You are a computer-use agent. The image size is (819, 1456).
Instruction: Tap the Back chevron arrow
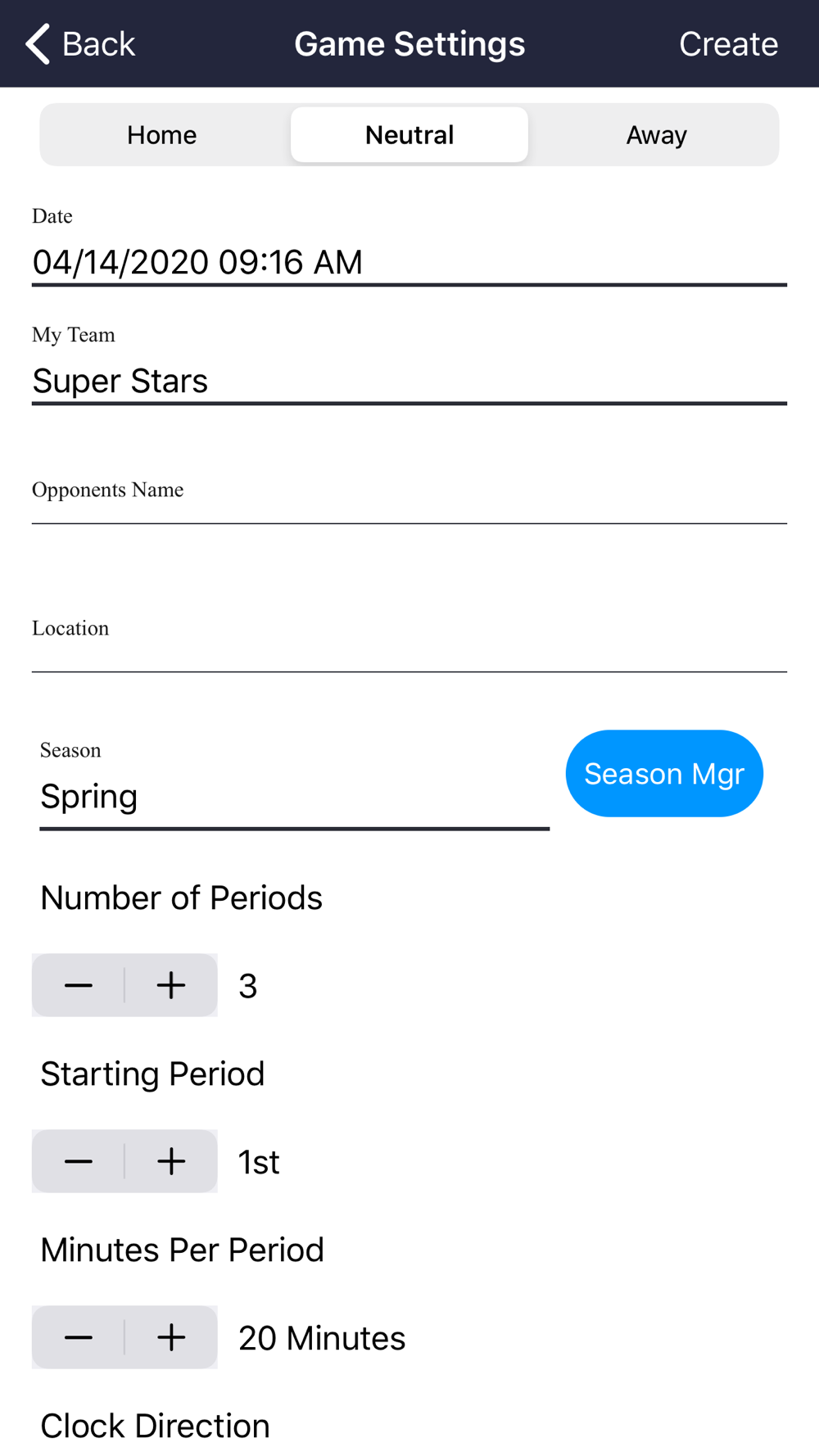[38, 43]
